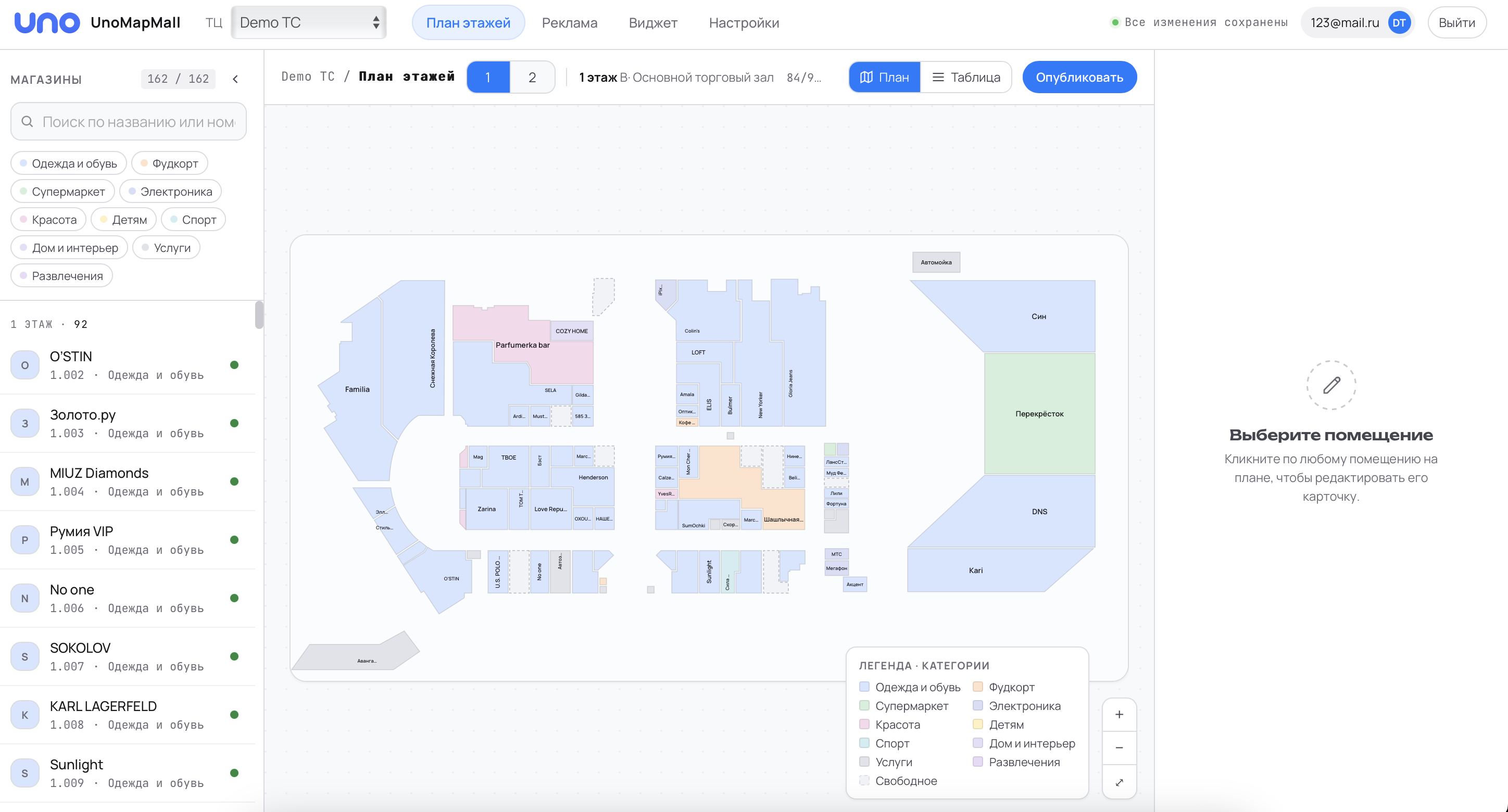Viewport: 1508px width, 812px height.
Task: Click the store search input field
Action: [129, 122]
